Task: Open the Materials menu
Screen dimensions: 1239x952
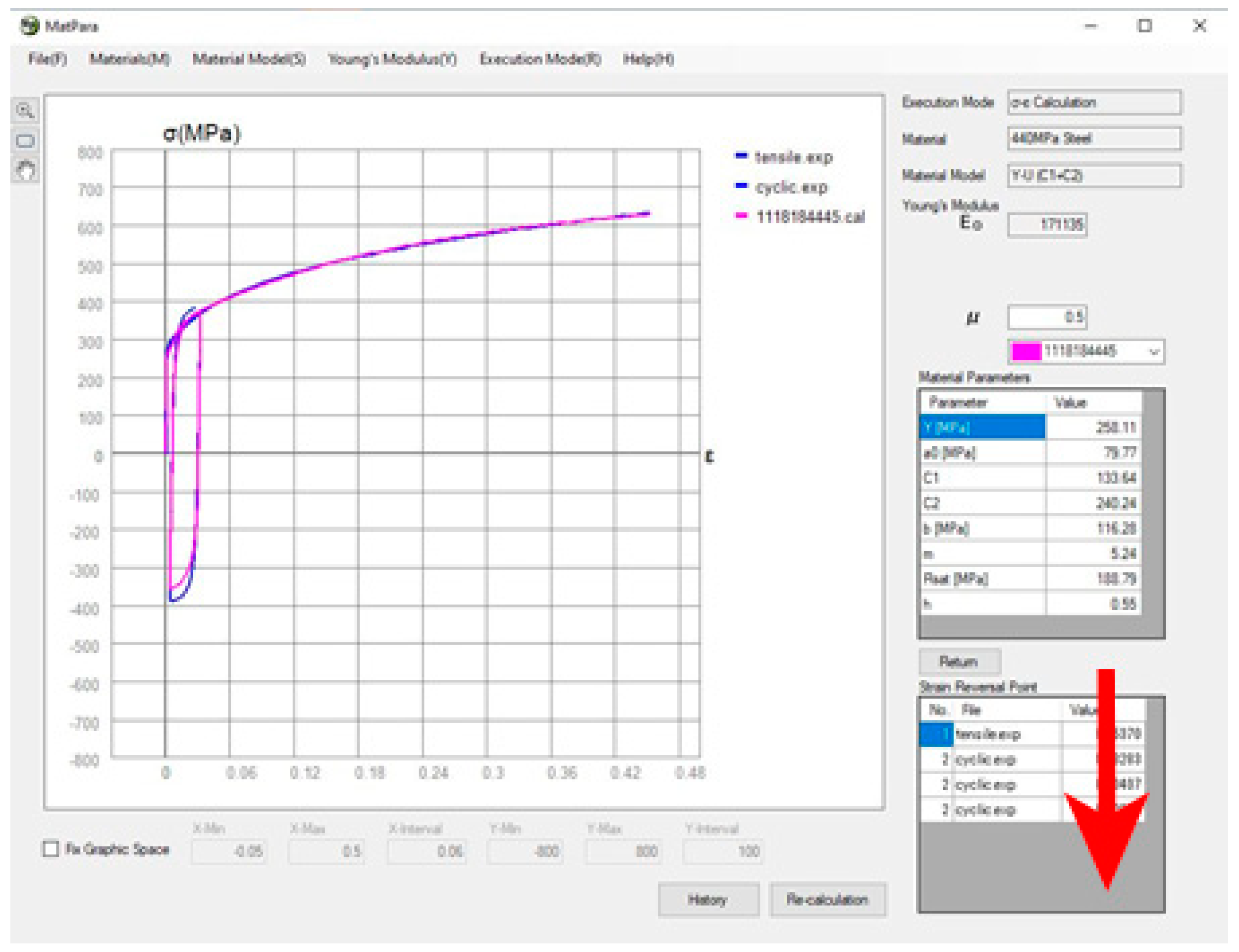Action: pyautogui.click(x=129, y=59)
